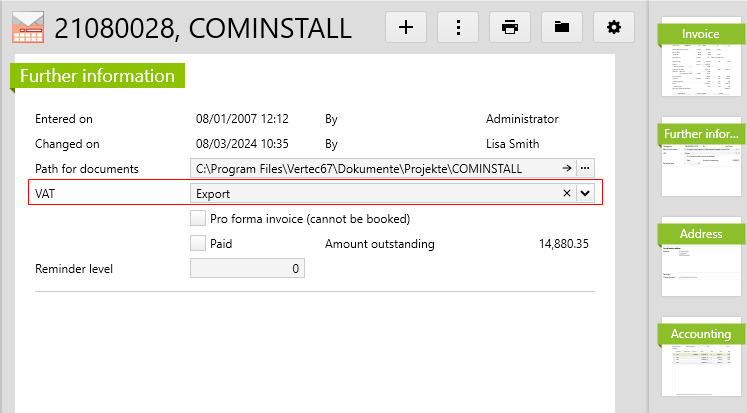Expand the VAT dropdown arrow
This screenshot has height=413, width=747.
click(586, 193)
